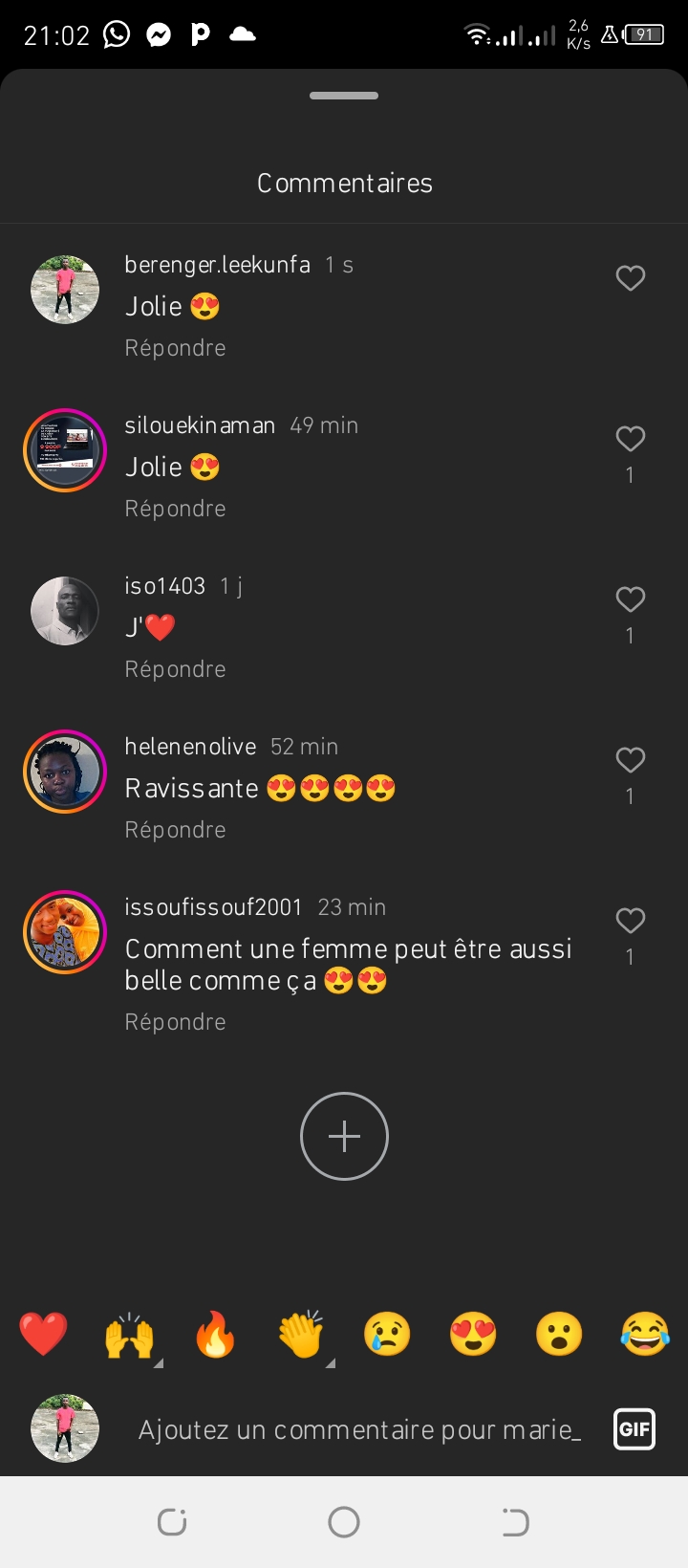Image resolution: width=688 pixels, height=1568 pixels.
Task: Focus the add comment text field
Action: [x=359, y=1429]
